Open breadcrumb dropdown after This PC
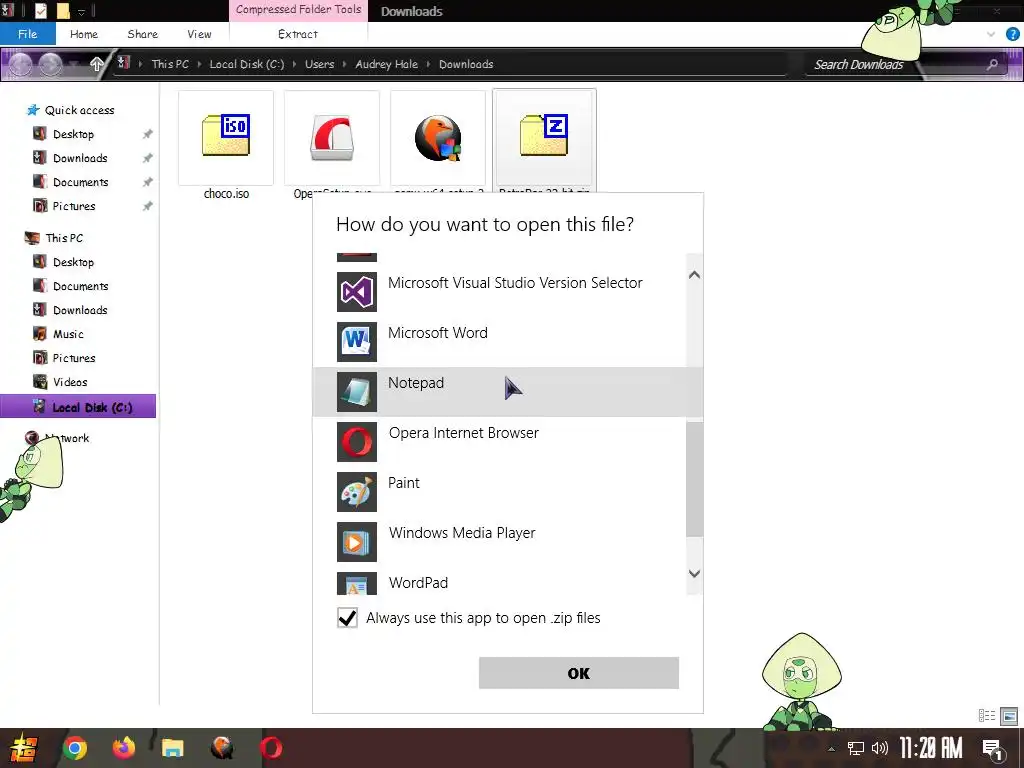 [x=199, y=64]
